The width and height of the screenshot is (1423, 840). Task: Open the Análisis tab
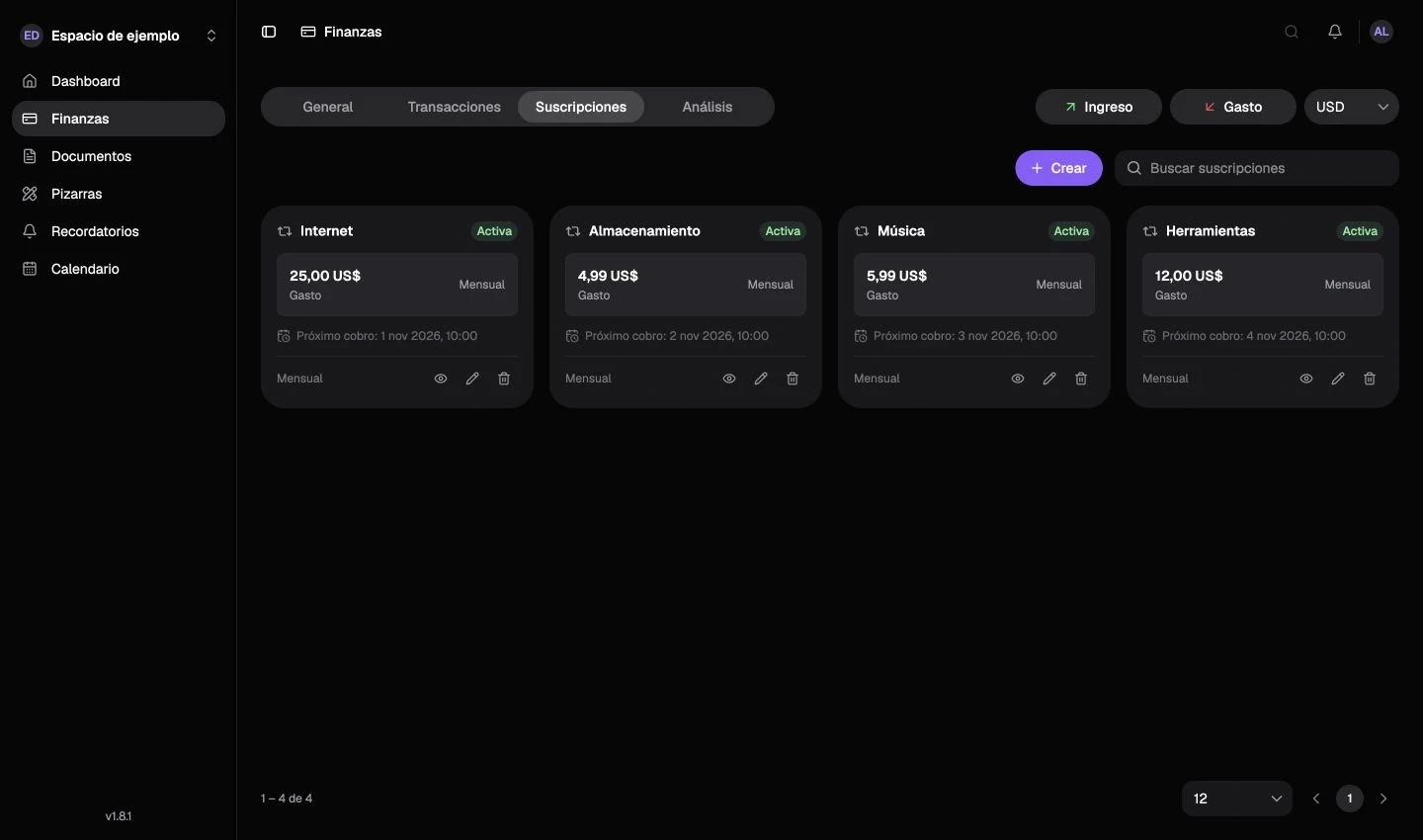click(x=708, y=107)
